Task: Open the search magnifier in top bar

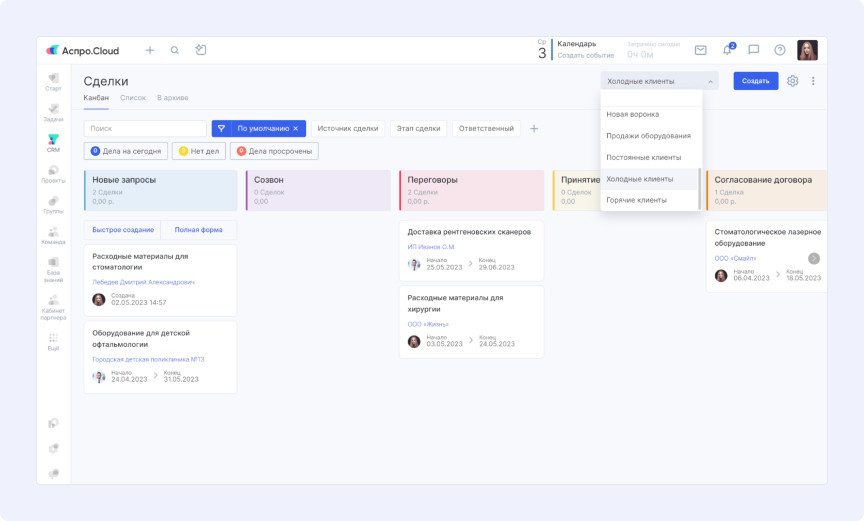Action: tap(175, 50)
